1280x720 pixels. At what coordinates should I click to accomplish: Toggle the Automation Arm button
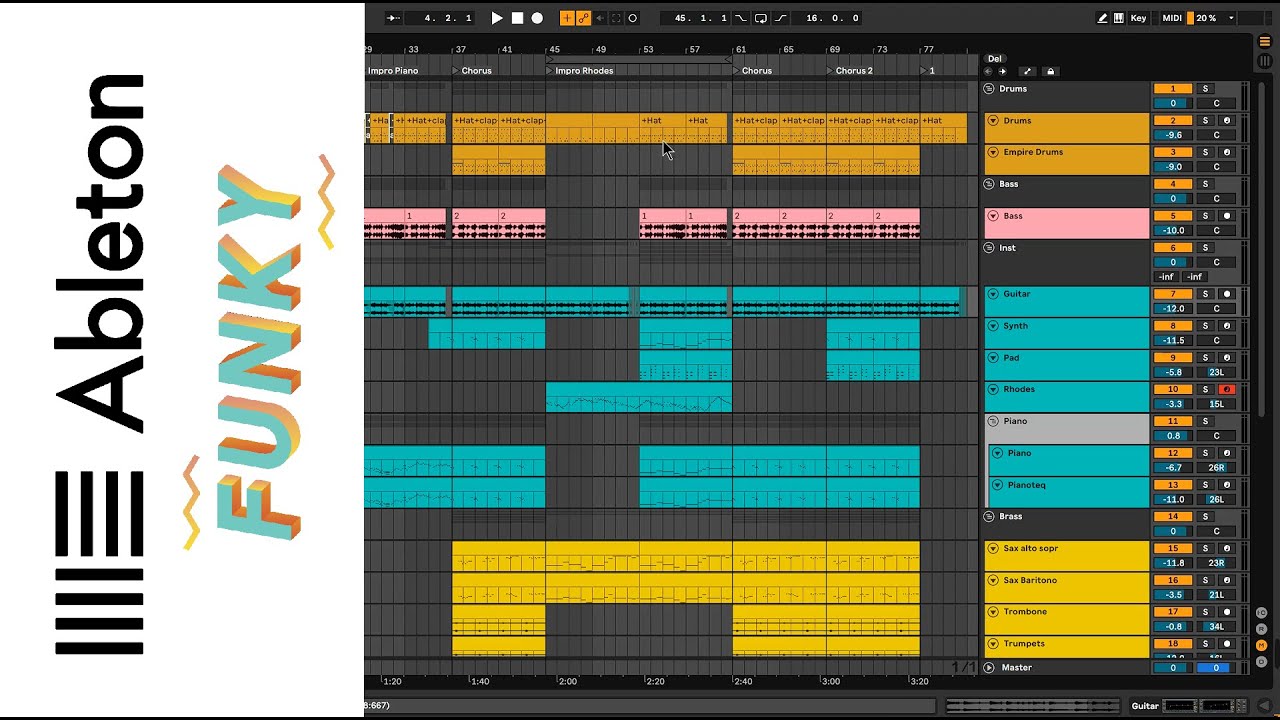tap(583, 18)
